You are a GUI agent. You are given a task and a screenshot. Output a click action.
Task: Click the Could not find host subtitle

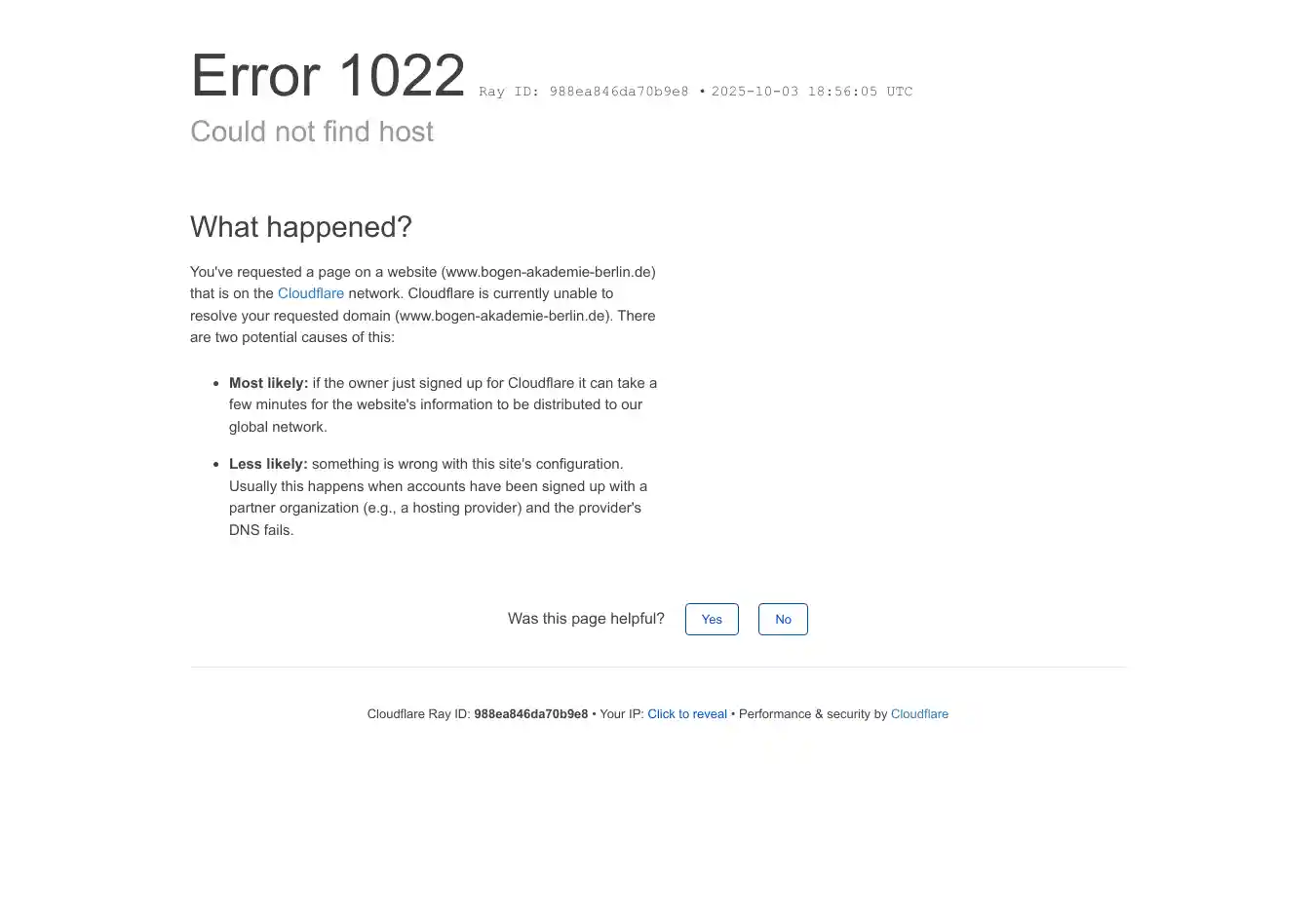[312, 132]
